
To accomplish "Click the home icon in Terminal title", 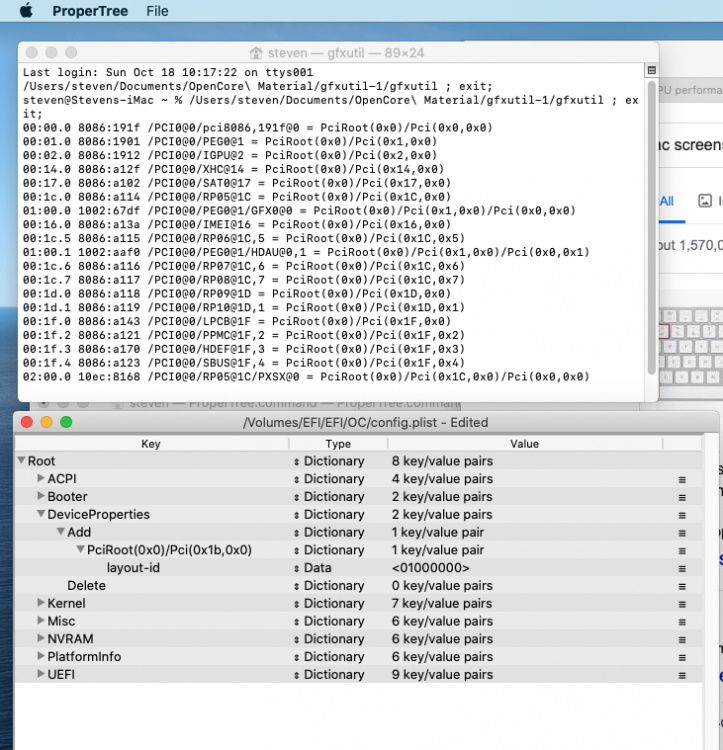I will coord(256,53).
